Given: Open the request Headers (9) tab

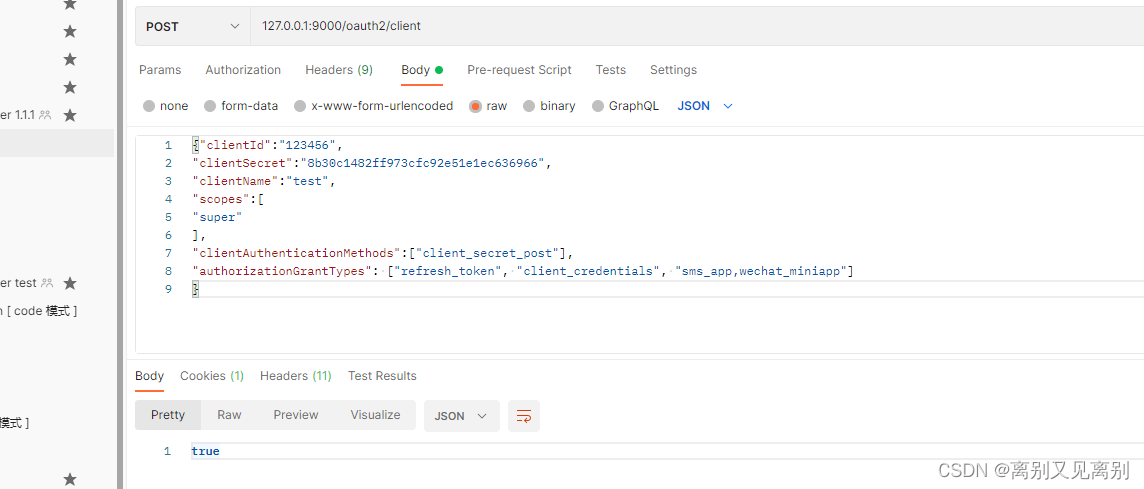Looking at the screenshot, I should (x=339, y=70).
